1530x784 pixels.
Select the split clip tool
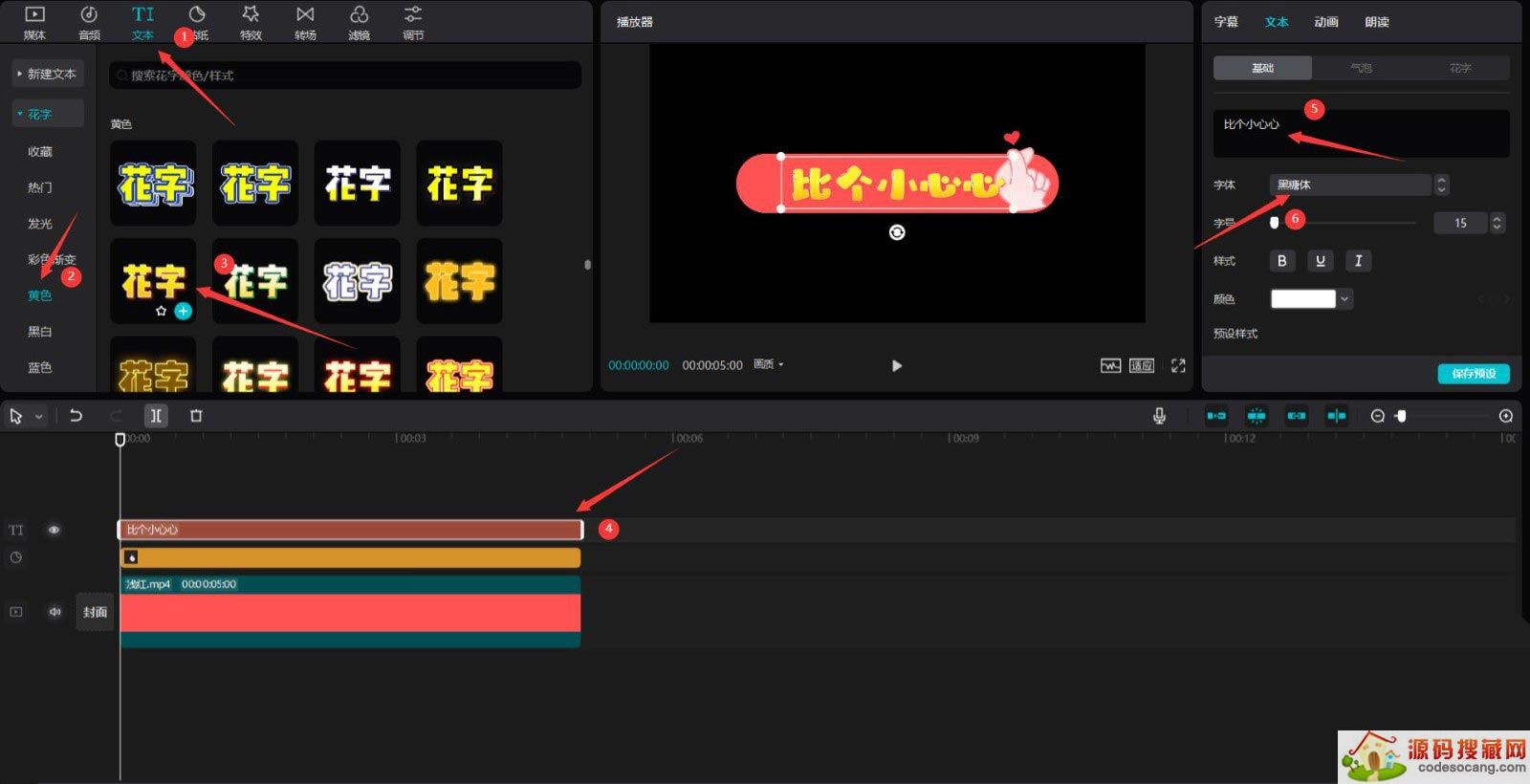[155, 416]
